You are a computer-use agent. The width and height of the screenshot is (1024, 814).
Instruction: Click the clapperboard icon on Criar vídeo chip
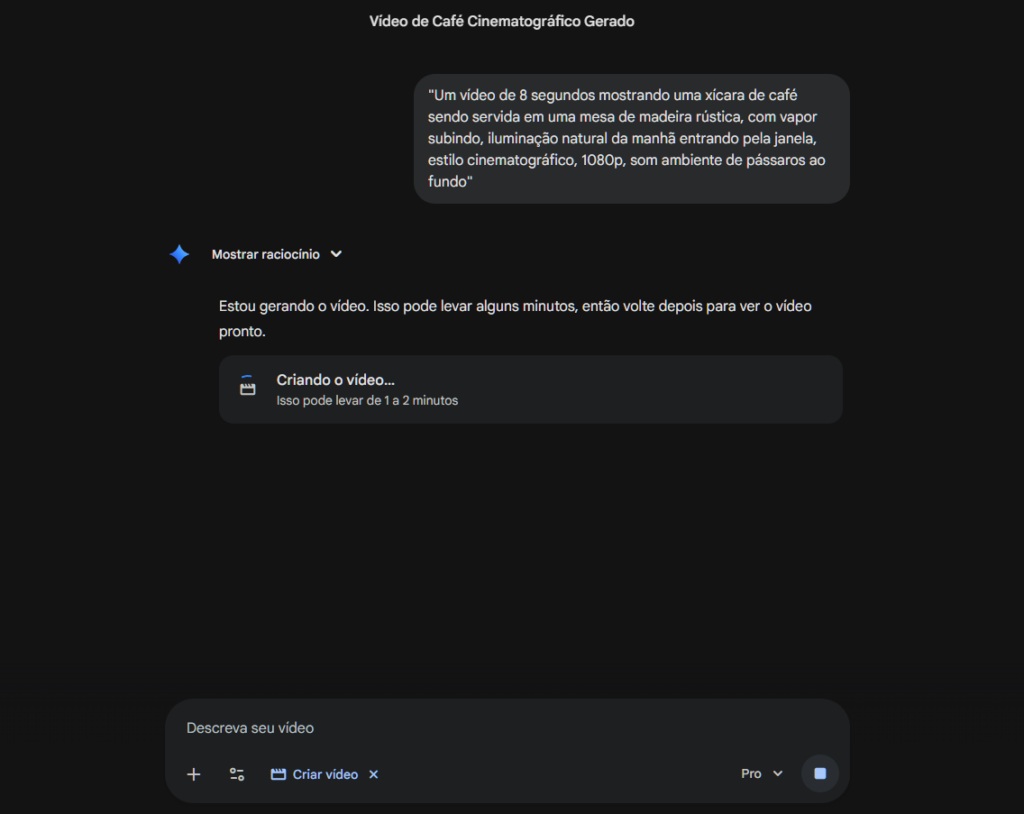coord(279,774)
